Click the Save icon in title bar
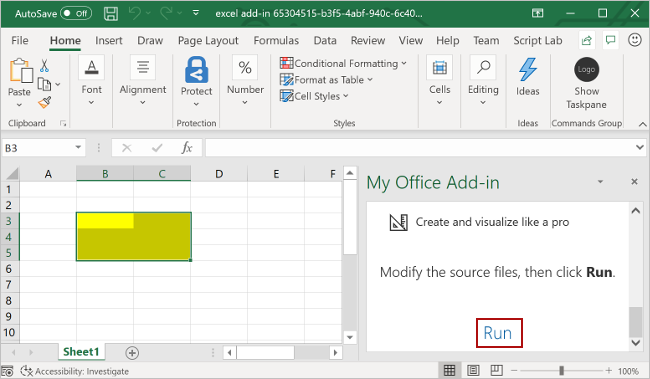 coord(111,14)
